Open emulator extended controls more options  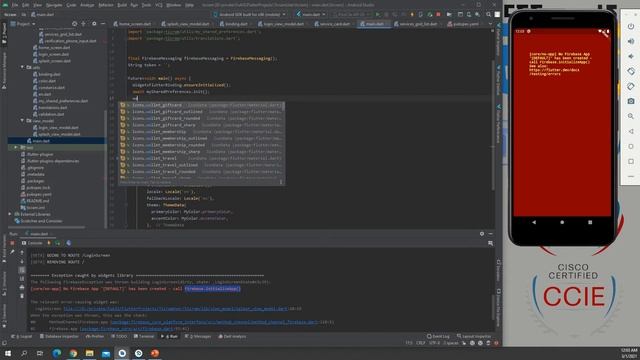tap(631, 176)
